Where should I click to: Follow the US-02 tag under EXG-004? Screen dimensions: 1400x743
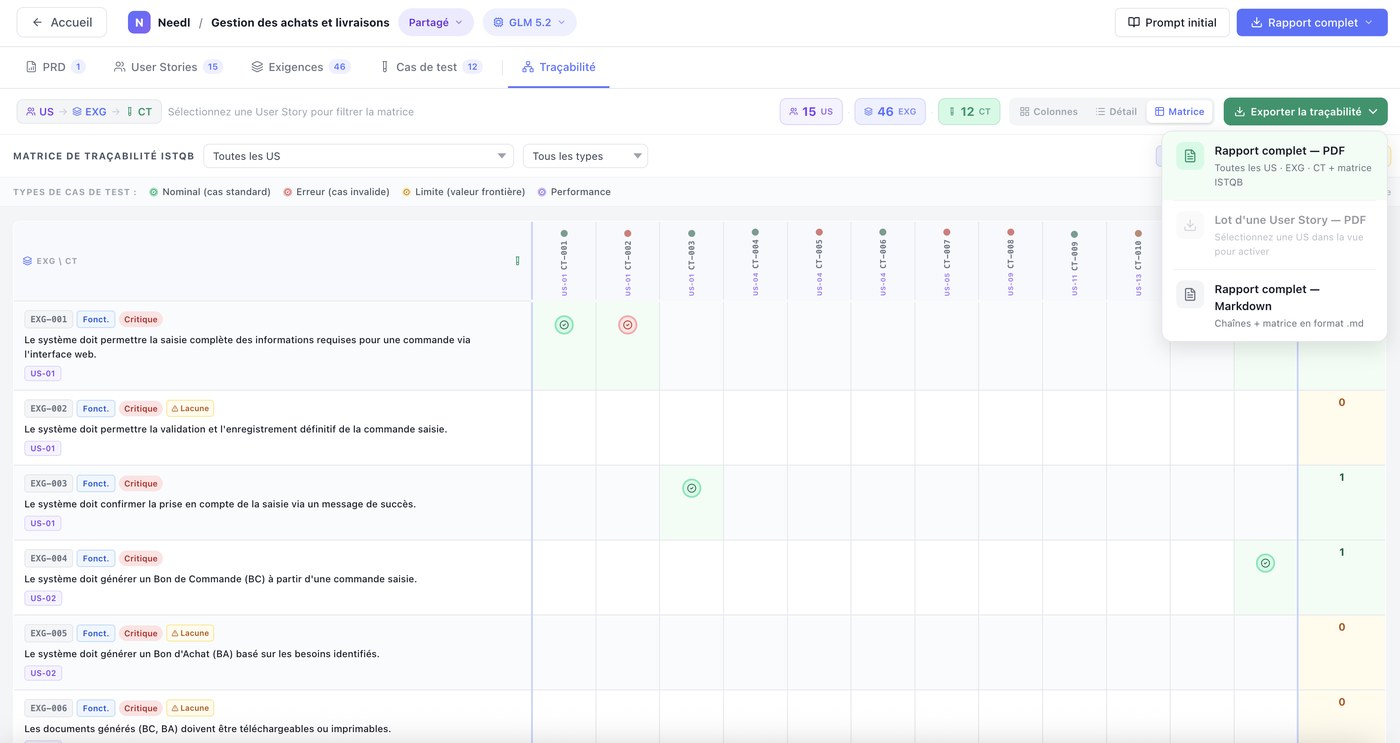click(x=43, y=599)
